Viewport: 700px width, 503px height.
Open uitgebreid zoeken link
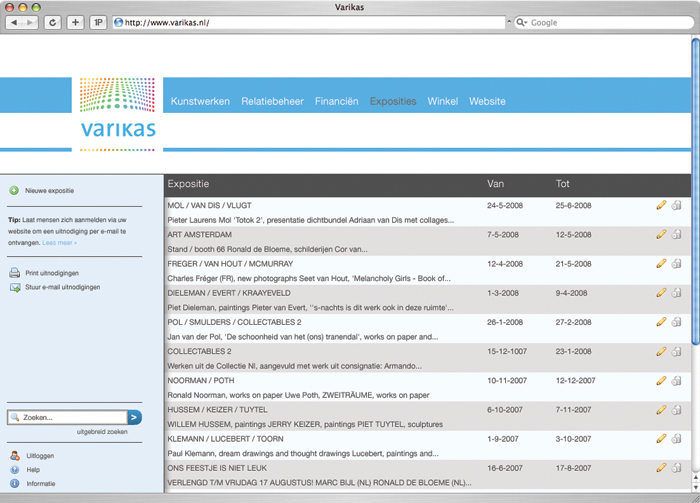[102, 432]
